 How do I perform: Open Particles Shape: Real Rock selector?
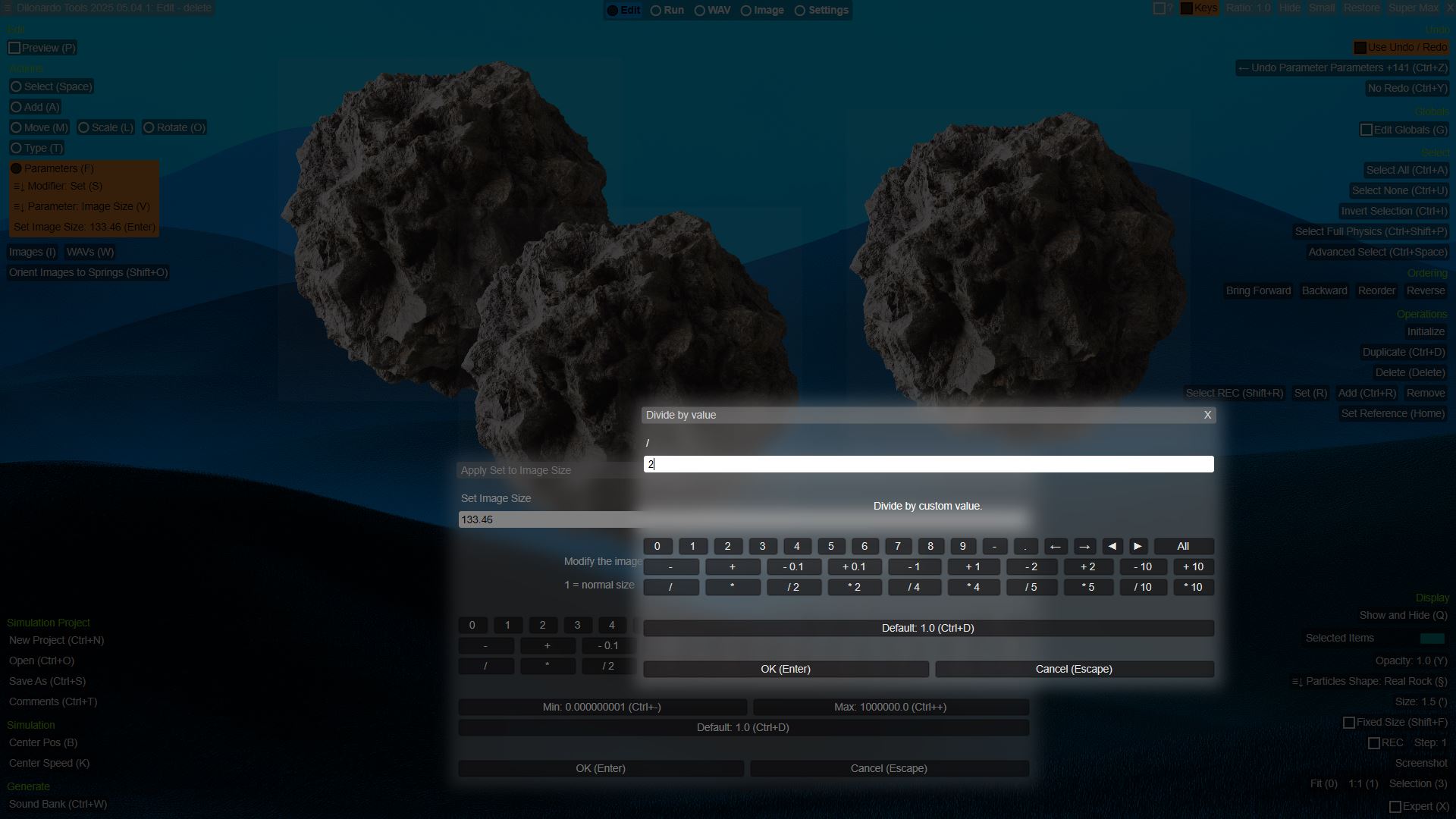coord(1370,682)
